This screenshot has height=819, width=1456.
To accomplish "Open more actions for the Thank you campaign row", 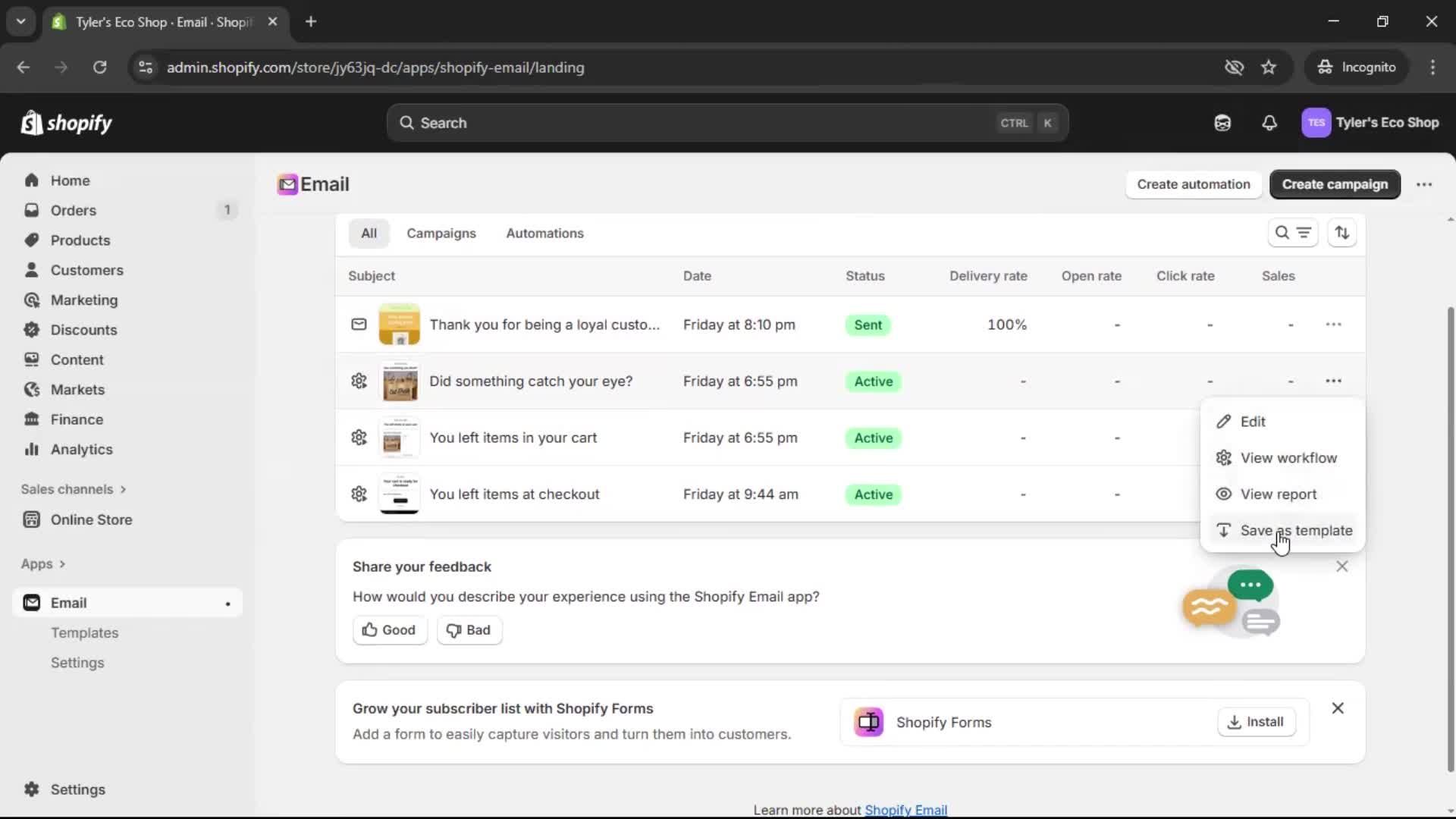I will (1333, 325).
